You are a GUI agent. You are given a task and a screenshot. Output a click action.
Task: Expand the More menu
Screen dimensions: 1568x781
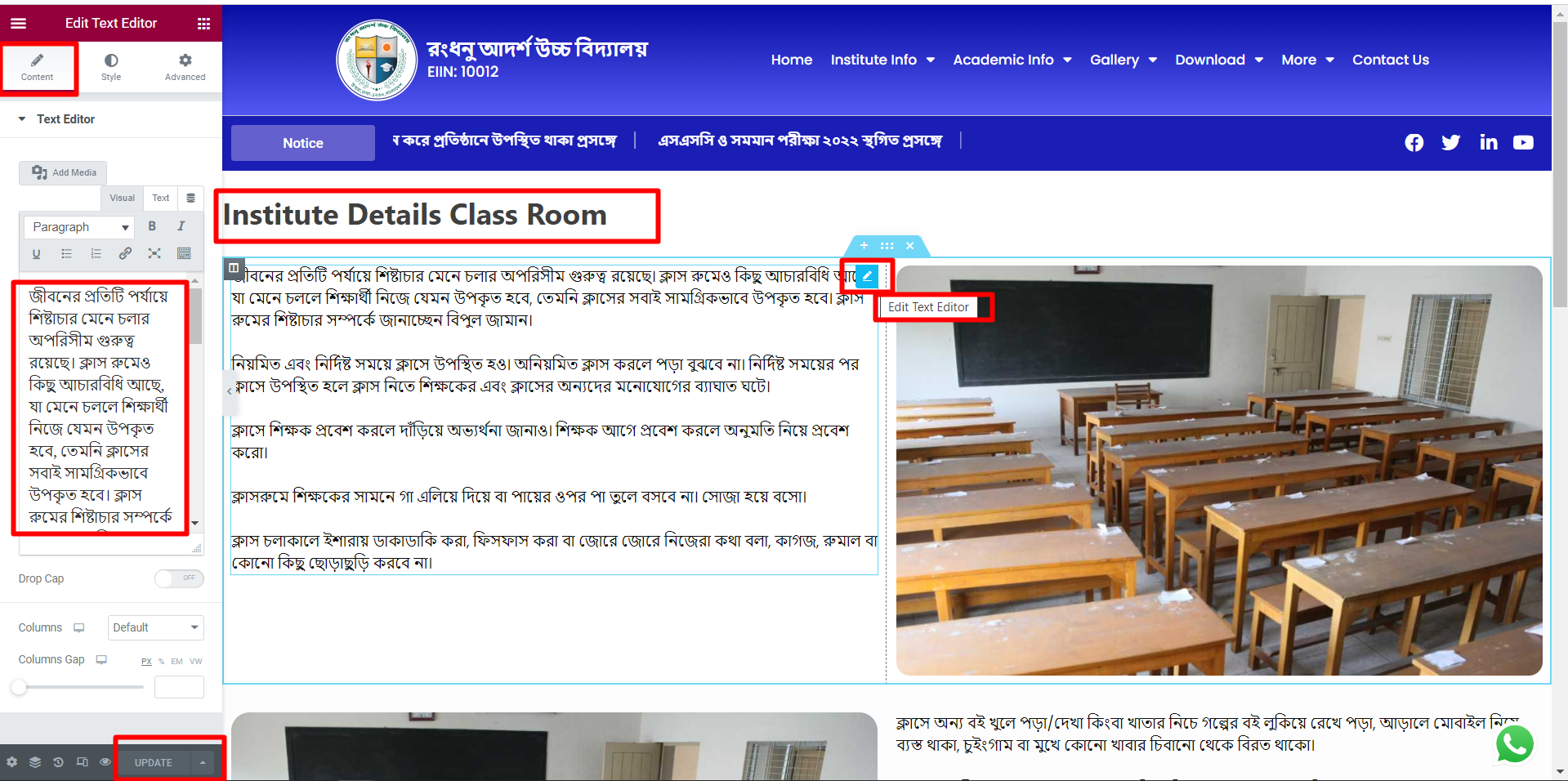(1307, 60)
